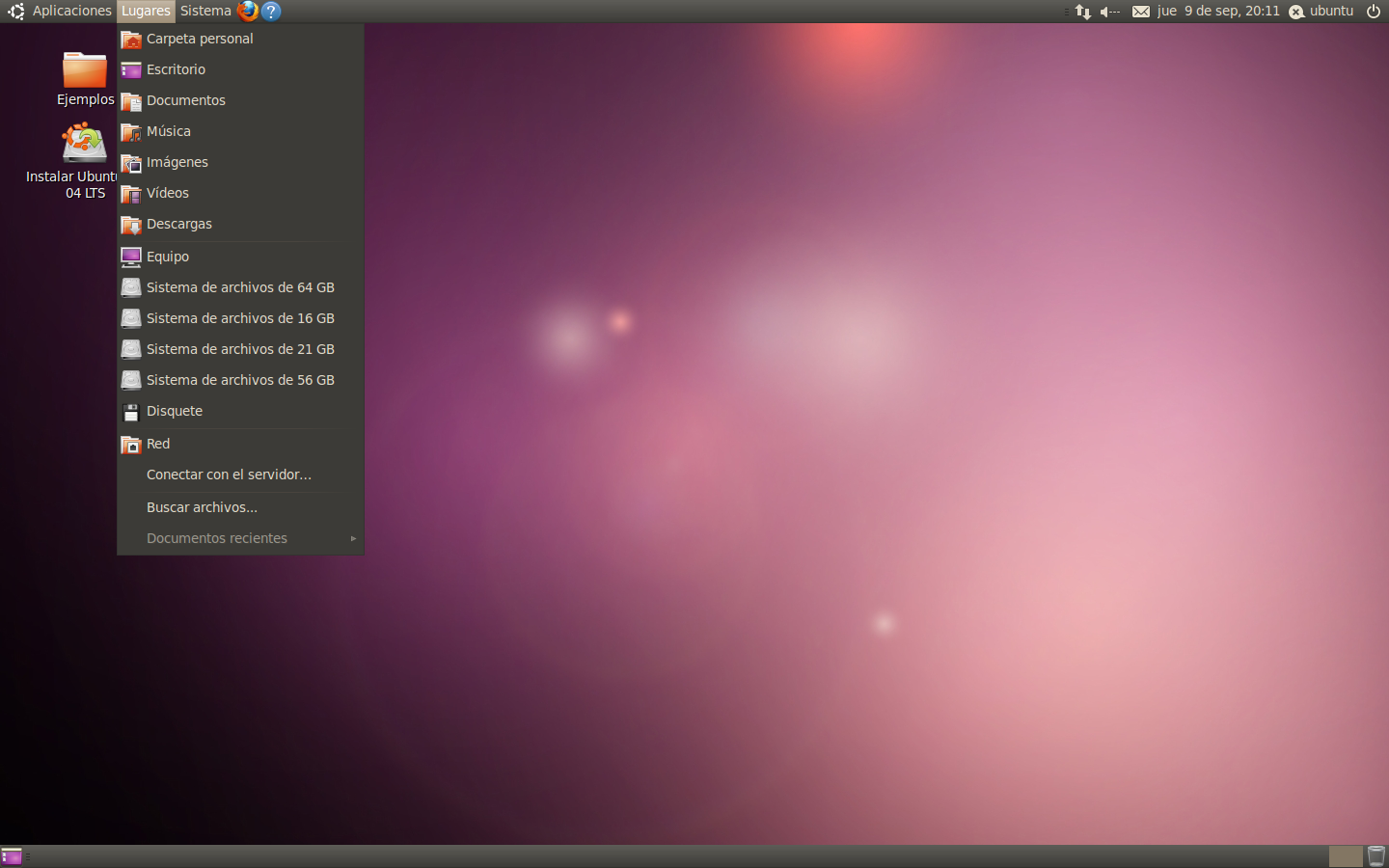
Task: Open the help question-mark icon
Action: [271, 11]
